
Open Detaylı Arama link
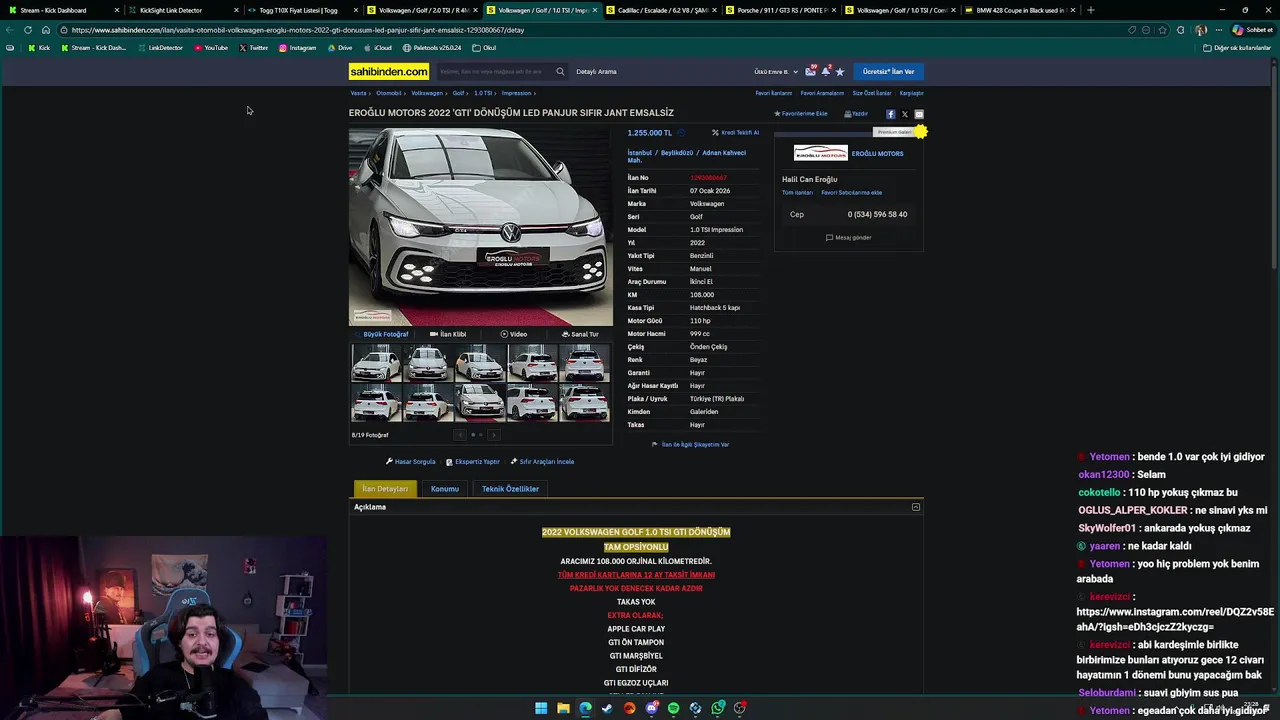(596, 72)
